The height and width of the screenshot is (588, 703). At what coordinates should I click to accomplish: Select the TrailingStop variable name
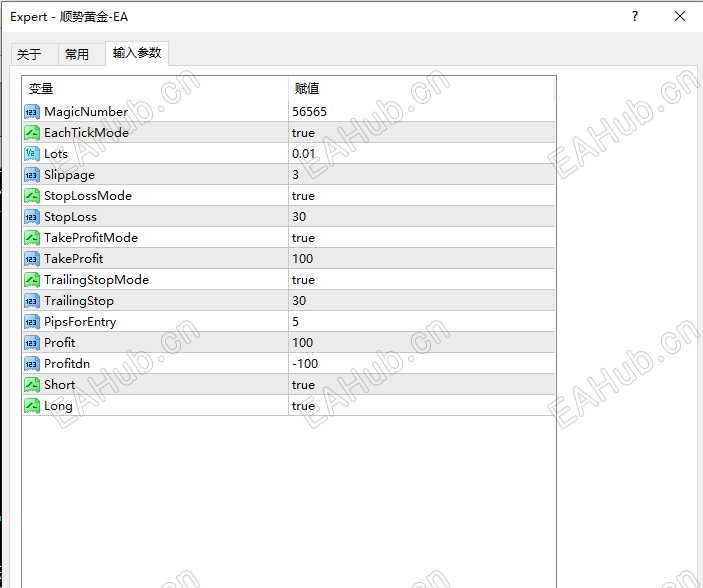click(x=79, y=301)
